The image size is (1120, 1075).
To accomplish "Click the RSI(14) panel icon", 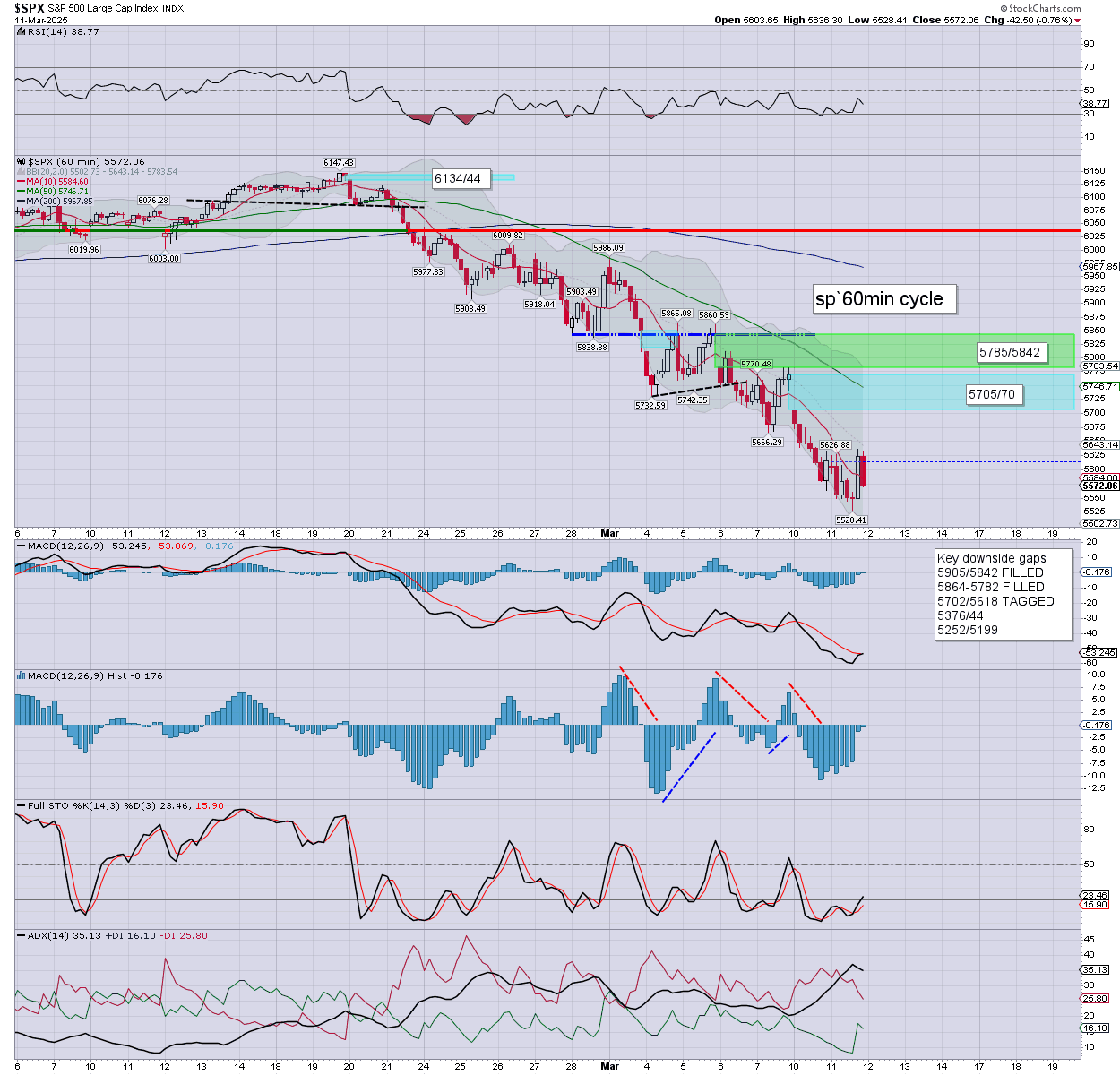I will coord(21,31).
